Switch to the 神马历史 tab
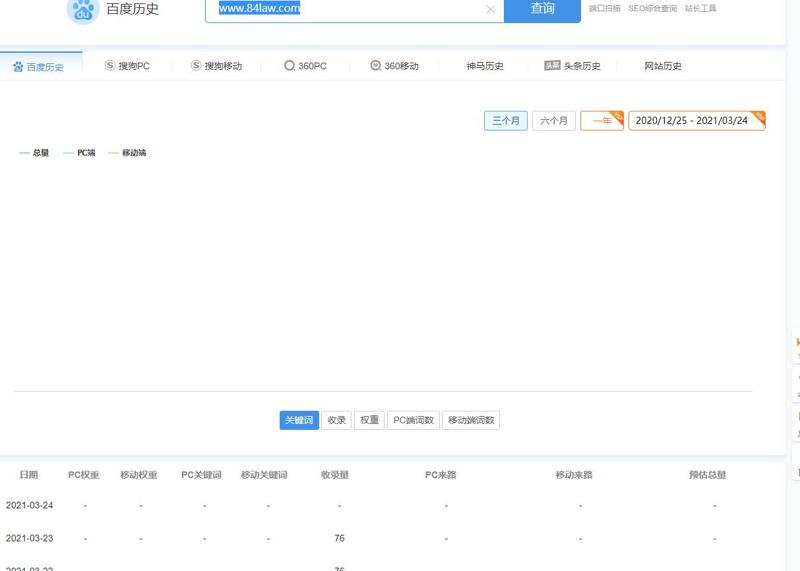Image resolution: width=800 pixels, height=571 pixels. tap(485, 66)
